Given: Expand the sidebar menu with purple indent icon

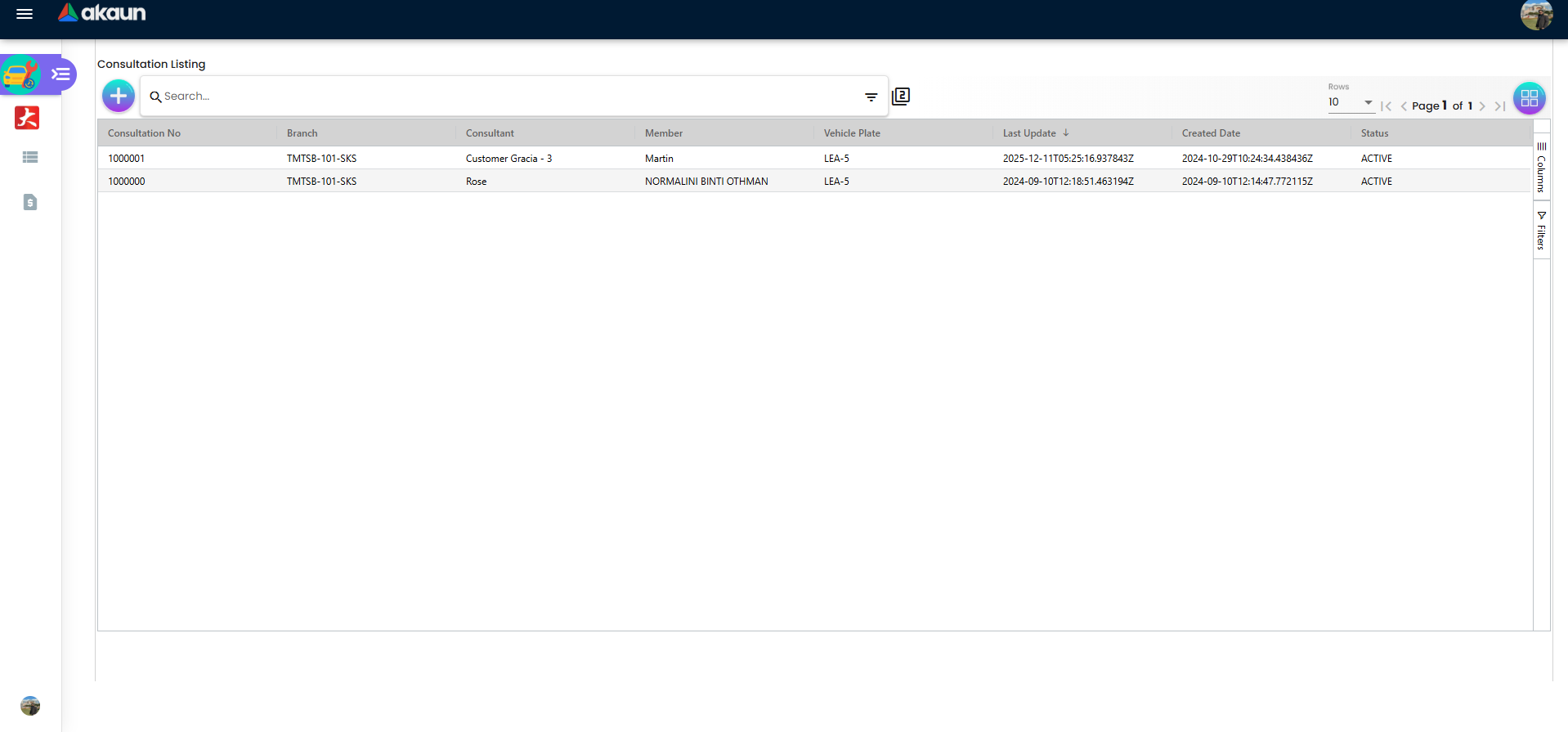Looking at the screenshot, I should tap(61, 74).
